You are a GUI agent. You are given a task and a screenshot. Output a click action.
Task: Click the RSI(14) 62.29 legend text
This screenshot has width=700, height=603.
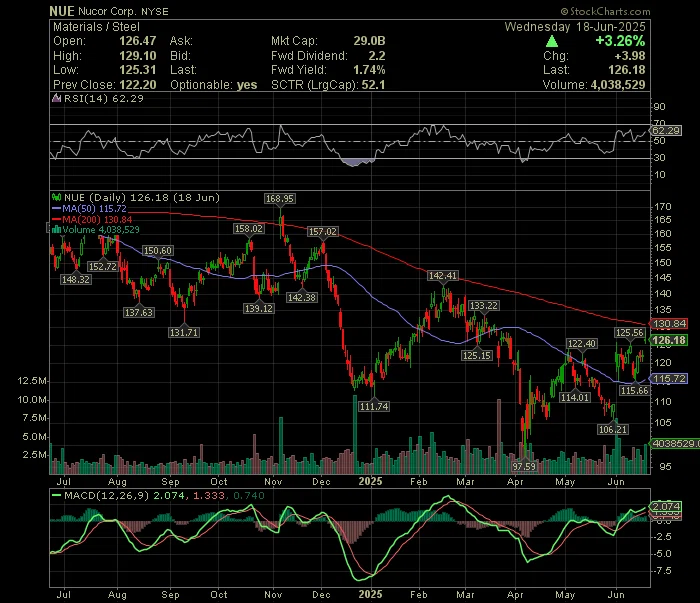(x=104, y=98)
